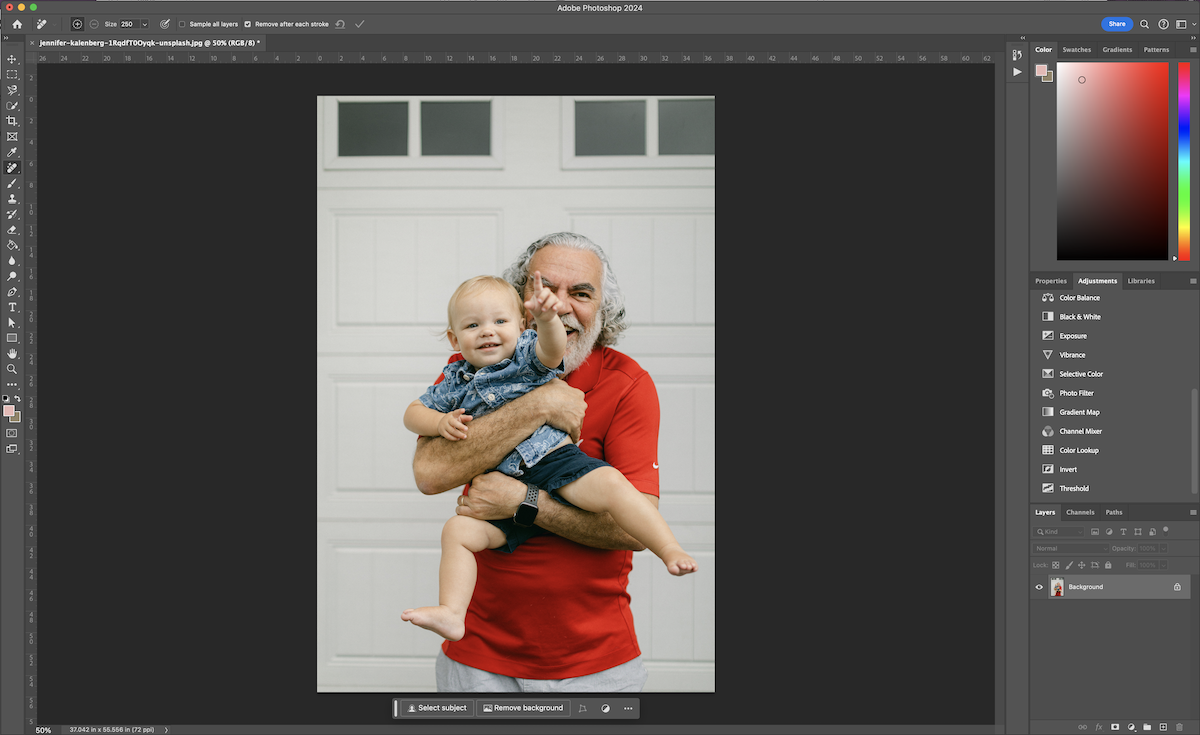The image size is (1200, 735).
Task: Pick the Eyedropper tool
Action: 12,152
